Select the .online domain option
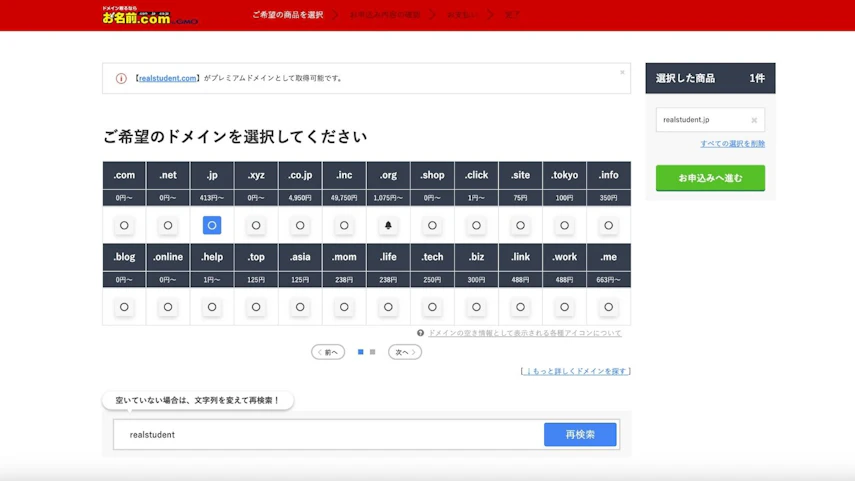855x481 pixels. click(168, 307)
